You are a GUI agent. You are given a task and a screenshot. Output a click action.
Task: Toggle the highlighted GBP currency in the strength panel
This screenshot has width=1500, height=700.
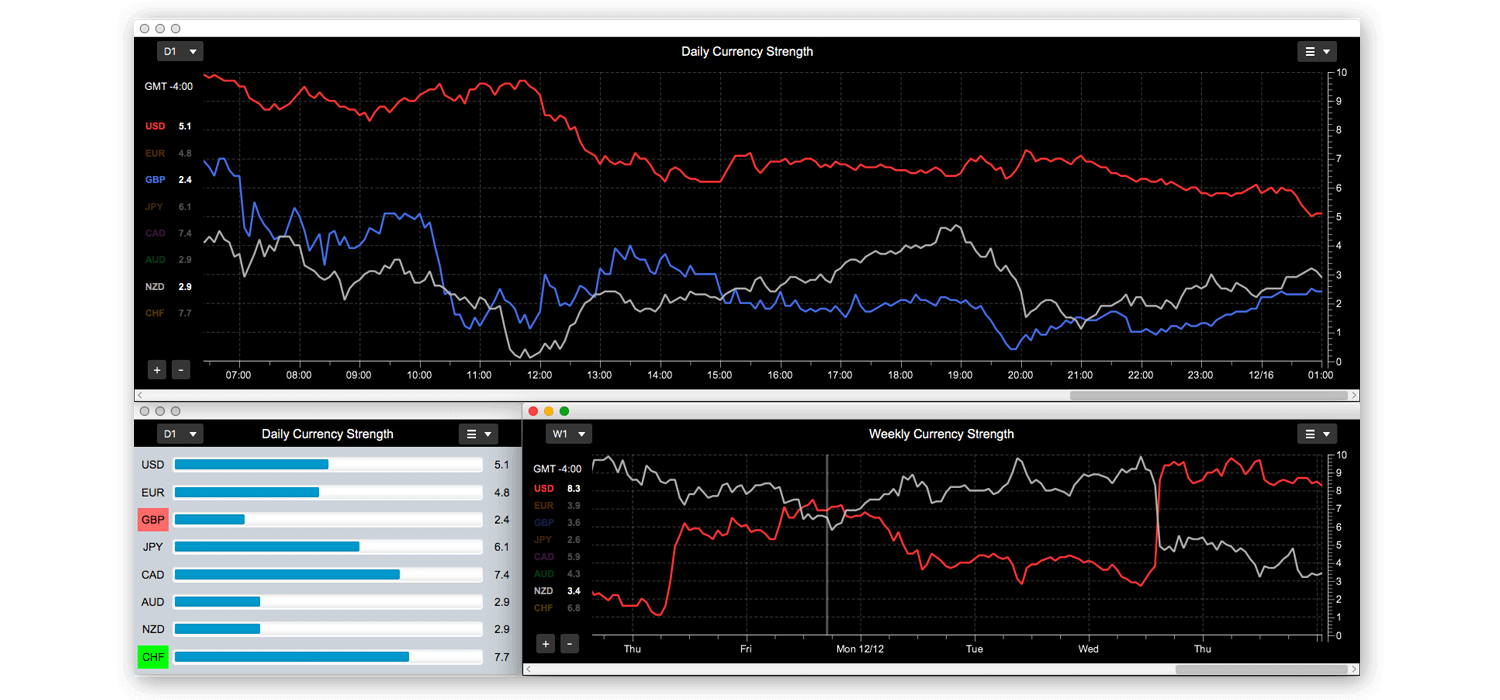pyautogui.click(x=152, y=519)
